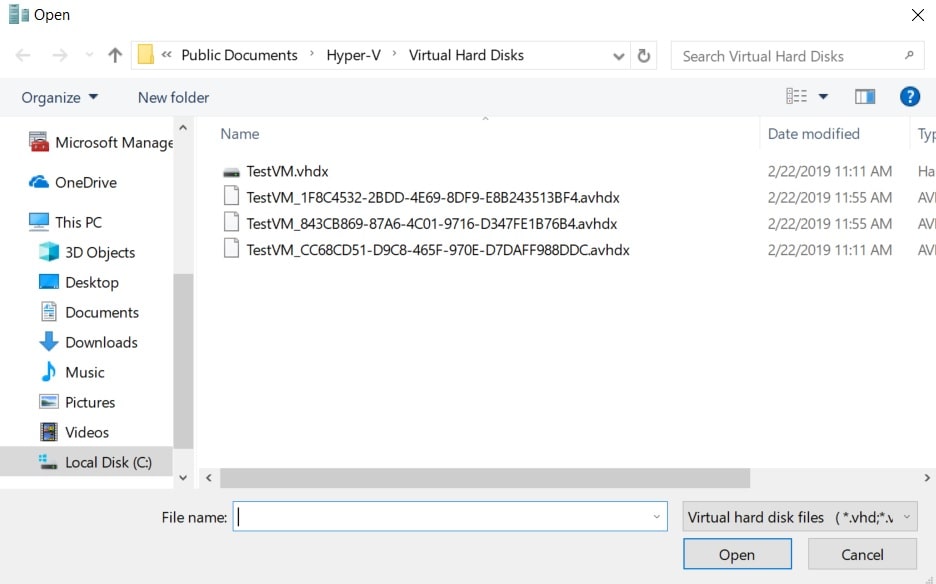Focus the Search Virtual Hard Disks box
This screenshot has height=584, width=936.
(790, 56)
